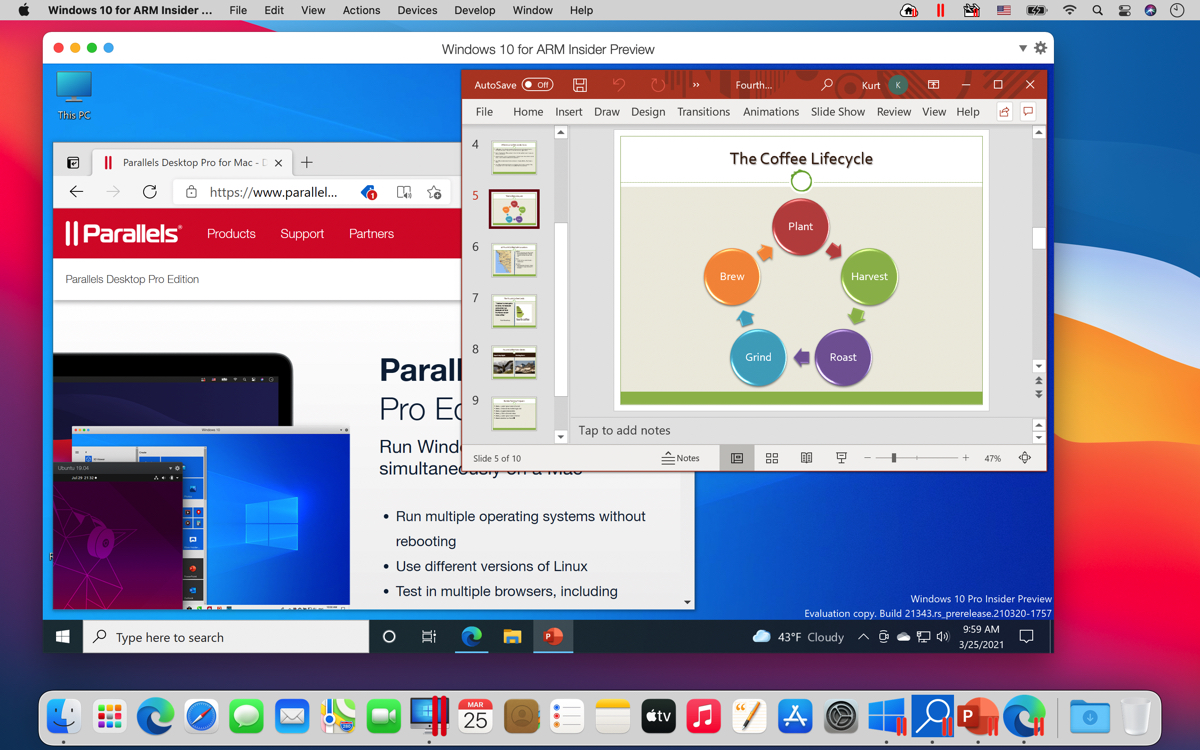The width and height of the screenshot is (1200, 750).
Task: Switch to Slide Sorter view
Action: click(x=772, y=458)
